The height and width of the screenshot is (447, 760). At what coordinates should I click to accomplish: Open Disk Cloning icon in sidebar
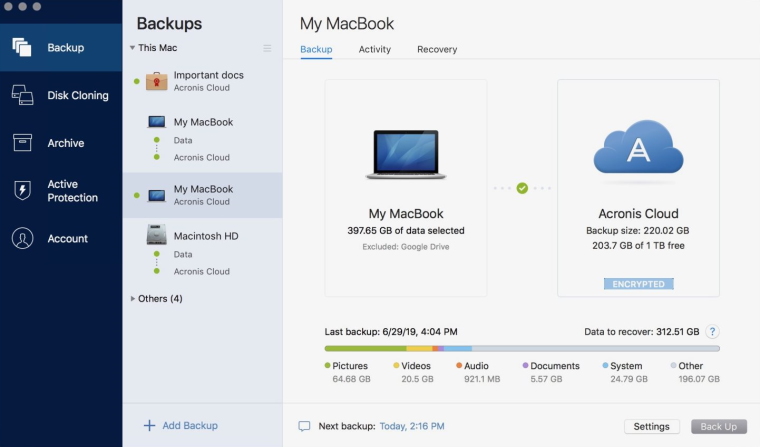click(22, 95)
